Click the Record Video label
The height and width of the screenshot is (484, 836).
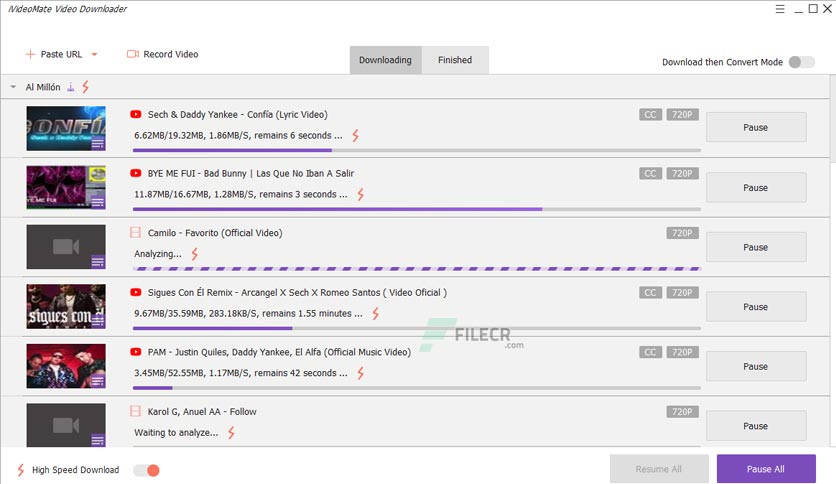point(171,54)
